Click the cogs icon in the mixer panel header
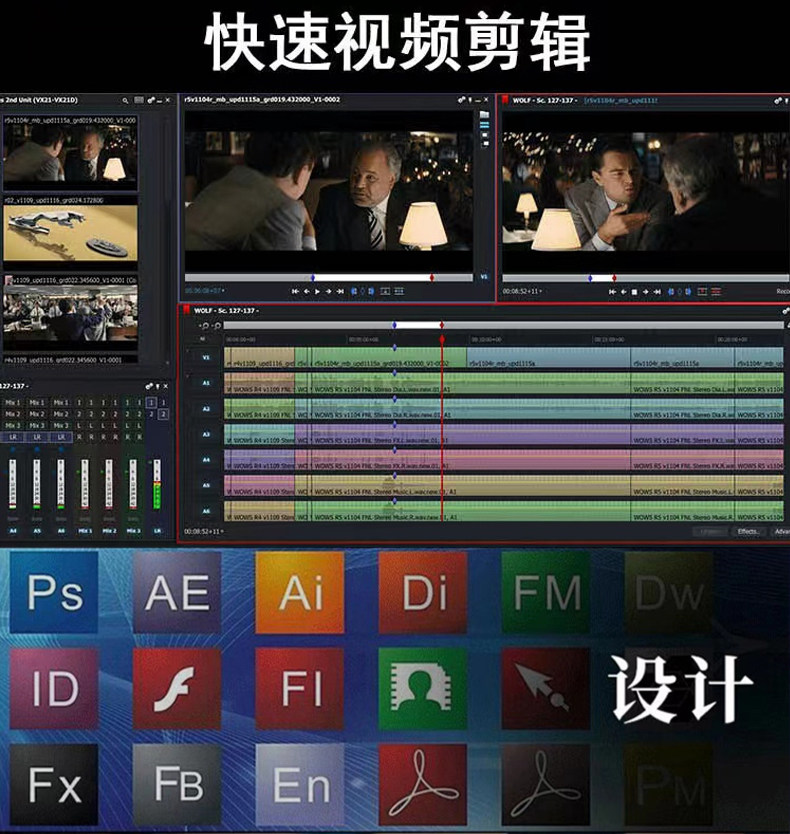The width and height of the screenshot is (790, 834). click(149, 386)
